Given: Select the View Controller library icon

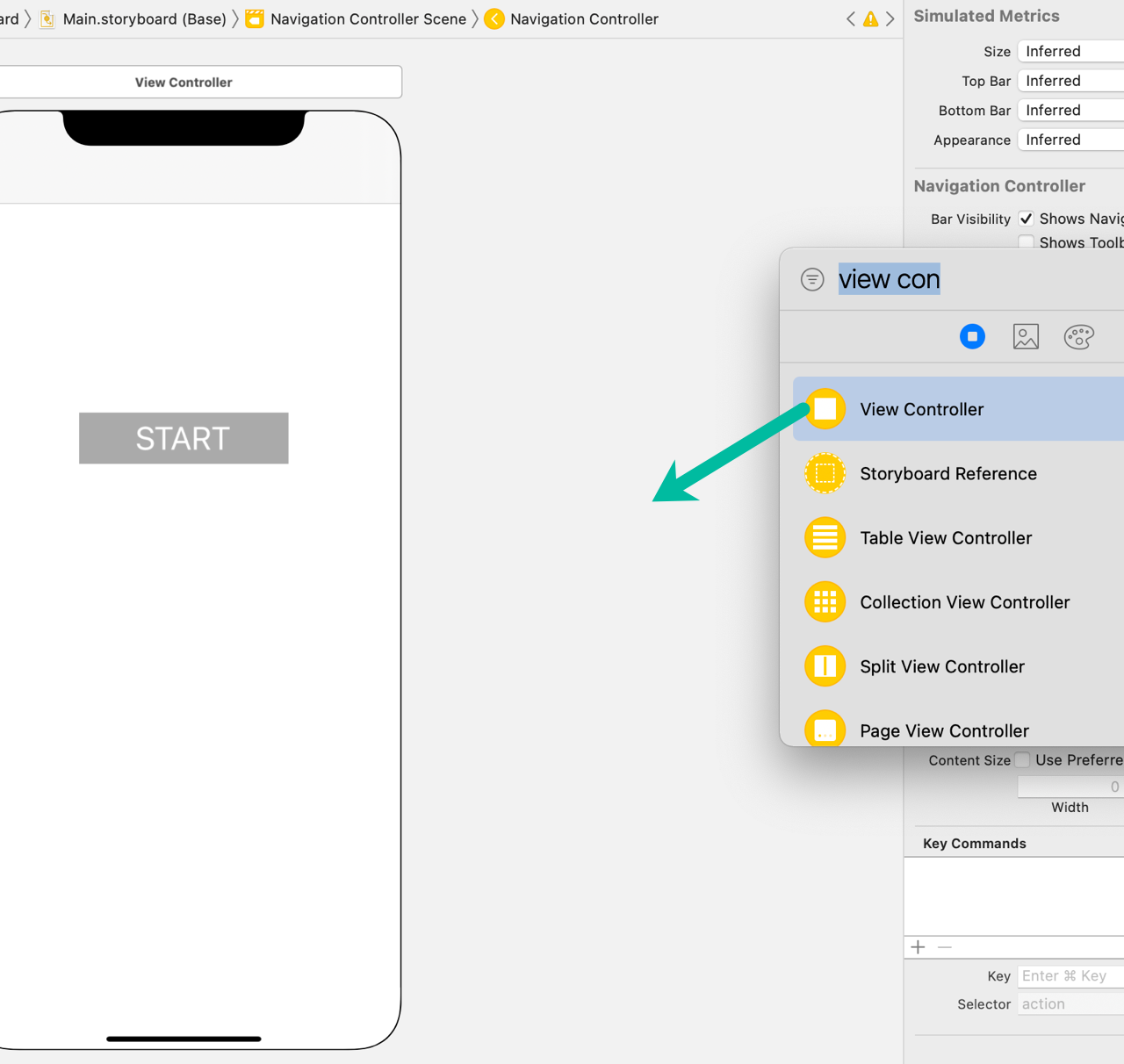Looking at the screenshot, I should pyautogui.click(x=825, y=409).
